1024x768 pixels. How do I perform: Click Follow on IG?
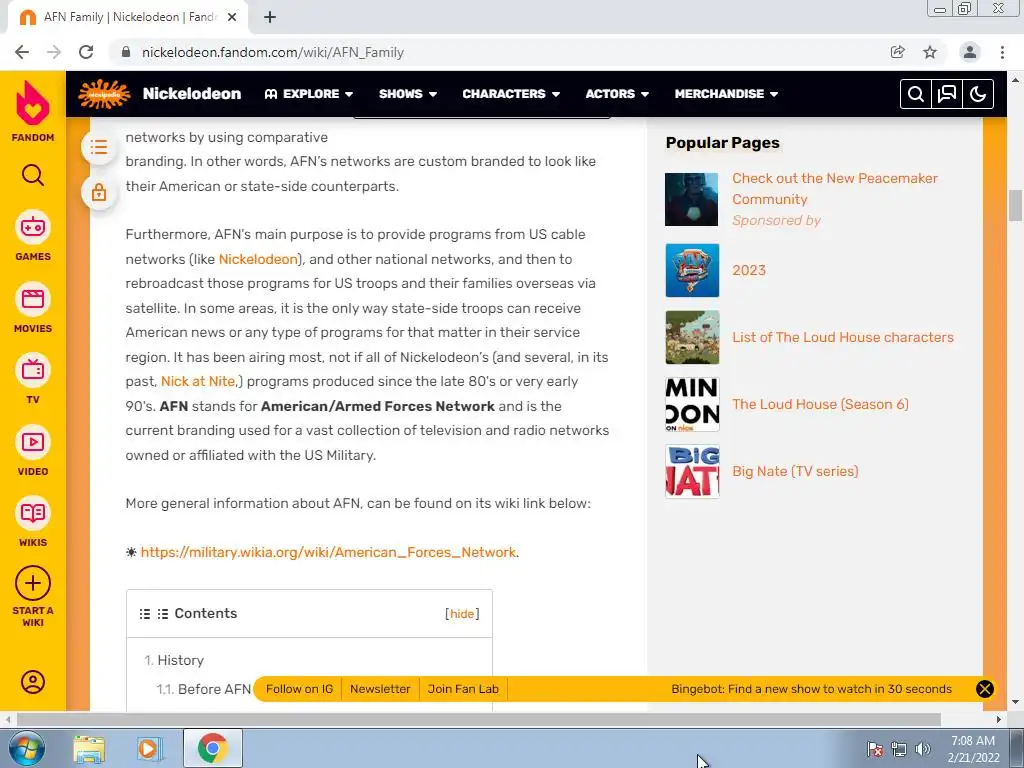[x=299, y=689]
